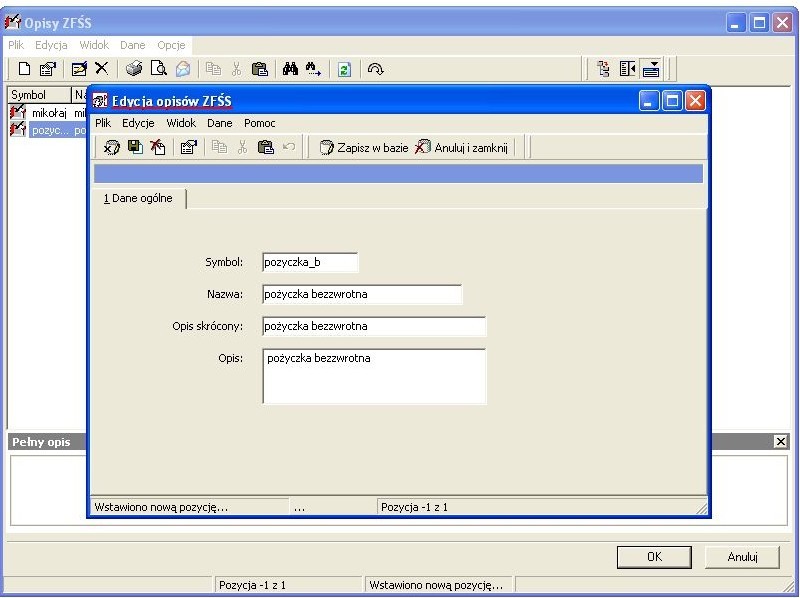Click Anuluj i zamknij button
The height and width of the screenshot is (598, 800).
click(461, 147)
